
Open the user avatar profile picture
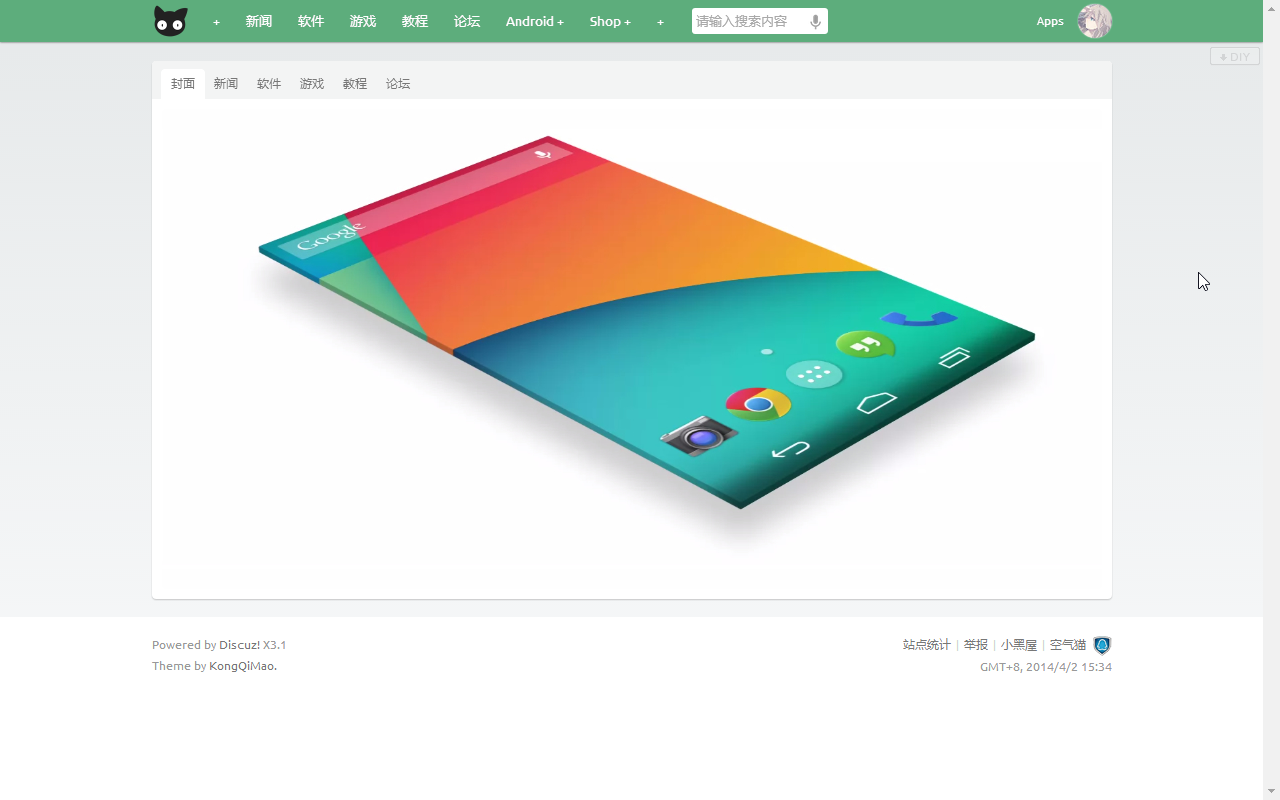1095,21
